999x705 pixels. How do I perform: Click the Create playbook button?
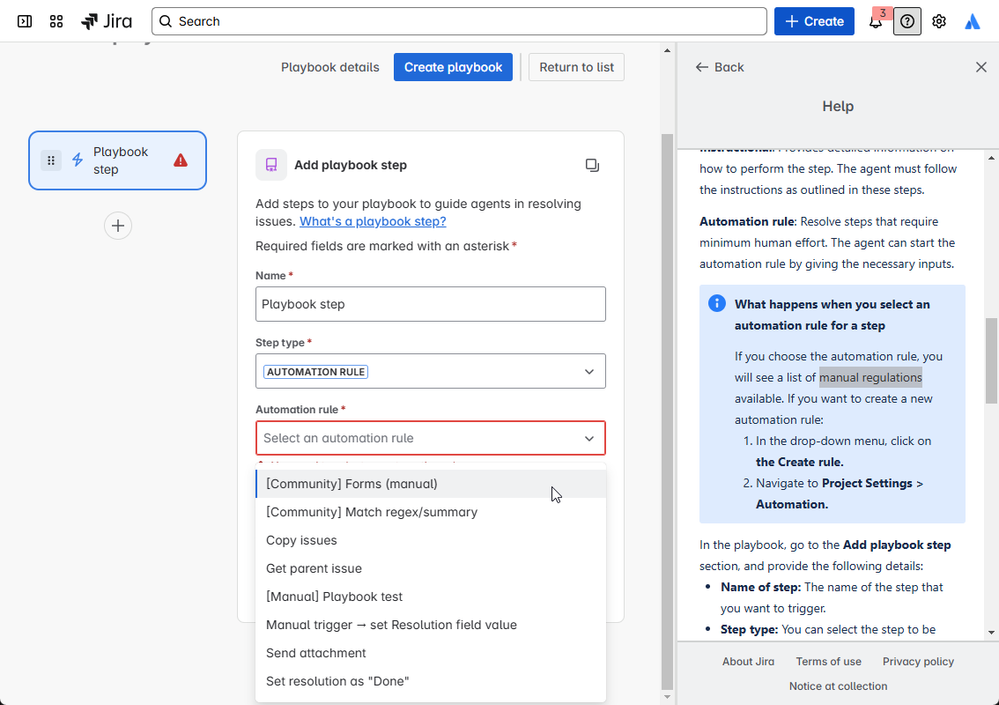pos(453,67)
